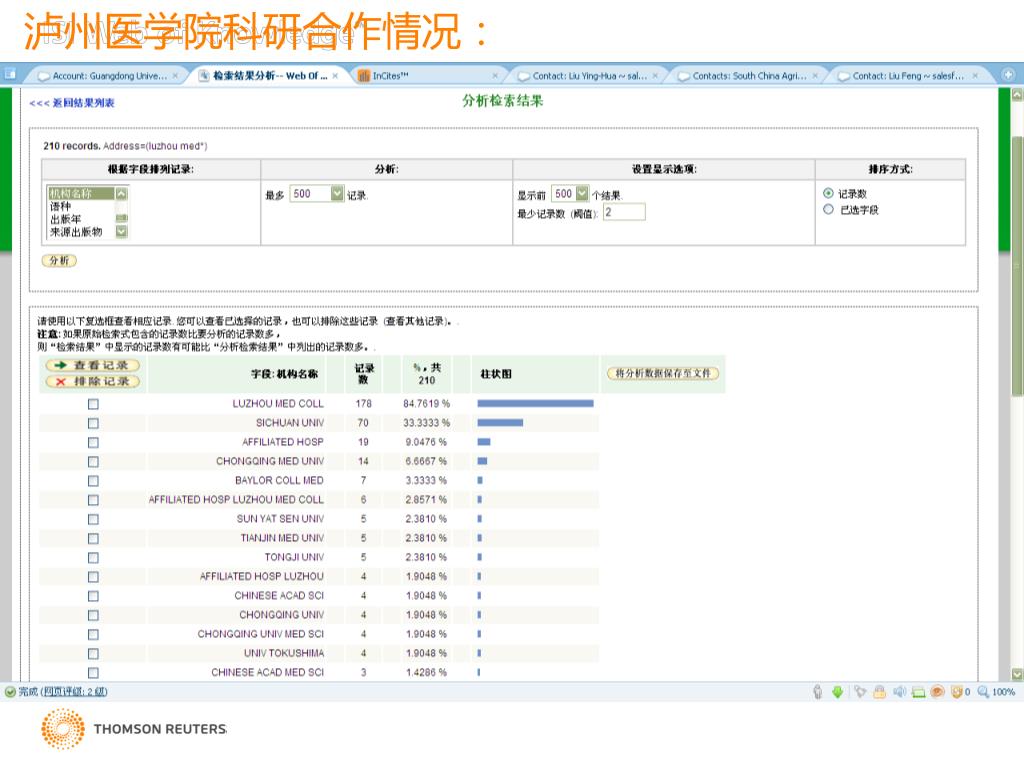Close the Account: Guangdong Unive... tab
This screenshot has height=768, width=1024.
pos(175,76)
